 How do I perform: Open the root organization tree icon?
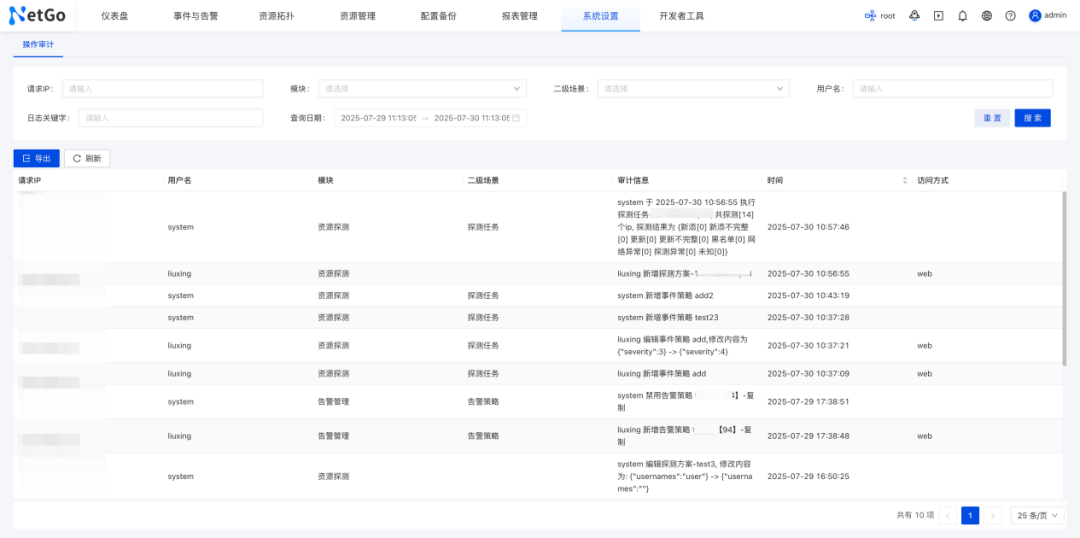click(870, 16)
